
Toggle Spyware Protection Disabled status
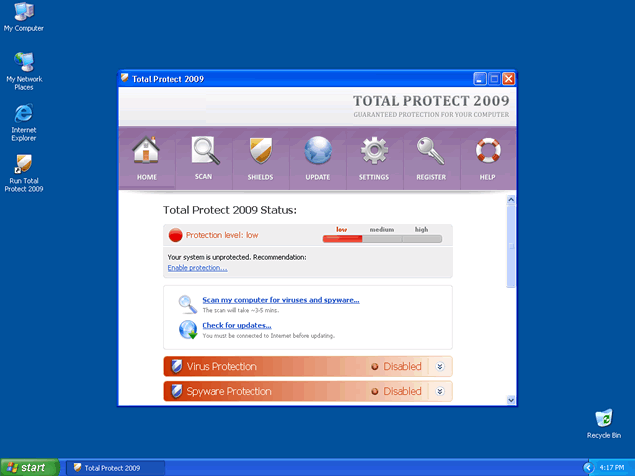pyautogui.click(x=396, y=392)
